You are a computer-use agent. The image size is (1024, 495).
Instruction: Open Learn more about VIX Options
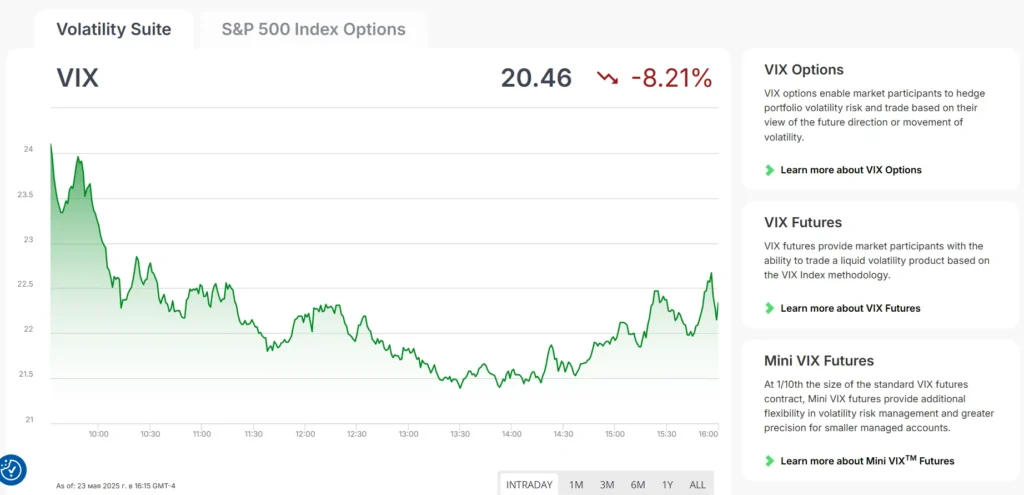851,170
